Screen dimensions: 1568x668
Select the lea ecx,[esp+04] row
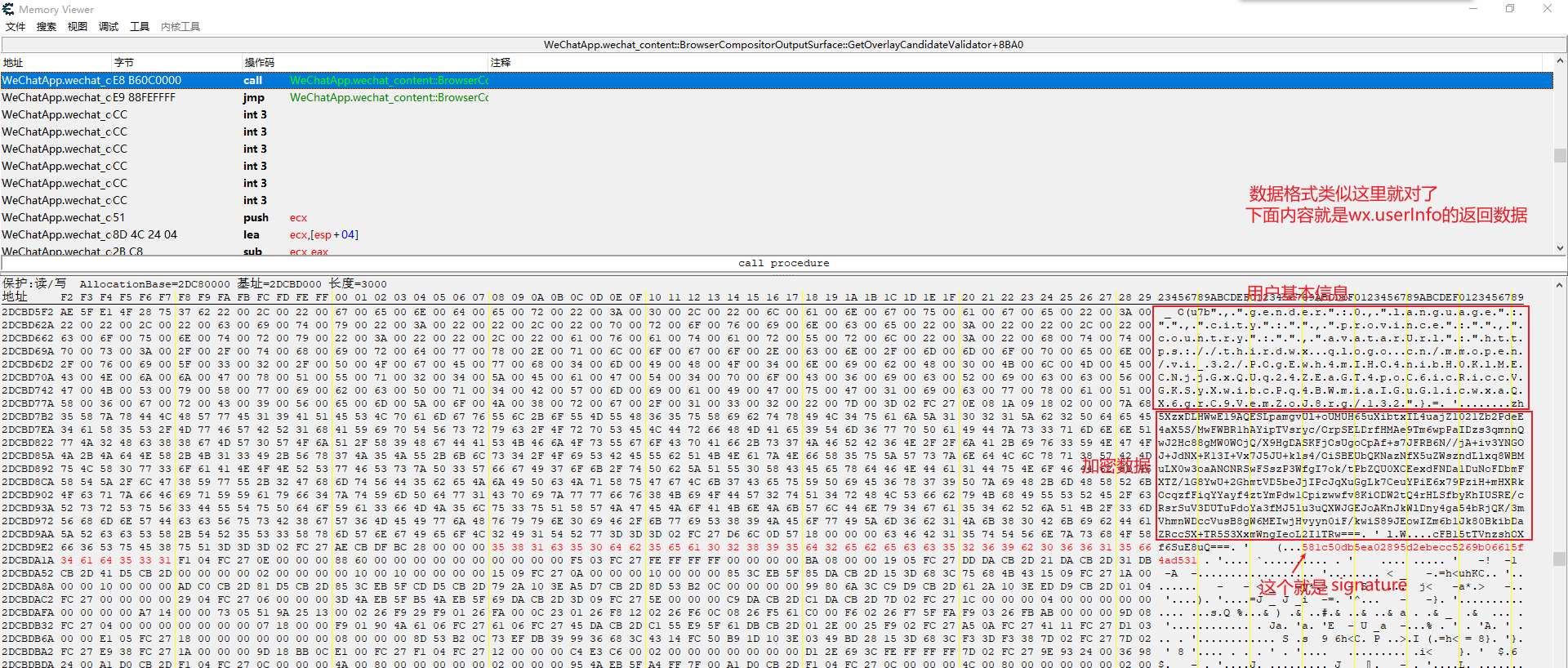click(777, 234)
